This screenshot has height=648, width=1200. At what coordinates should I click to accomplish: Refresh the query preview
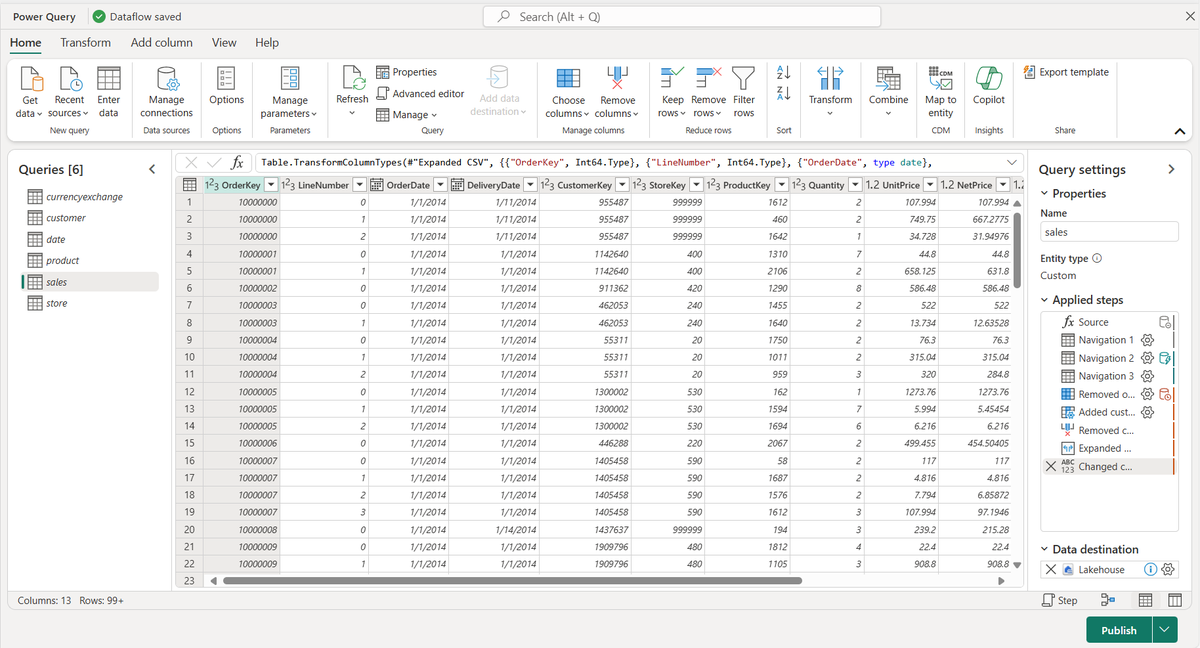tap(352, 90)
